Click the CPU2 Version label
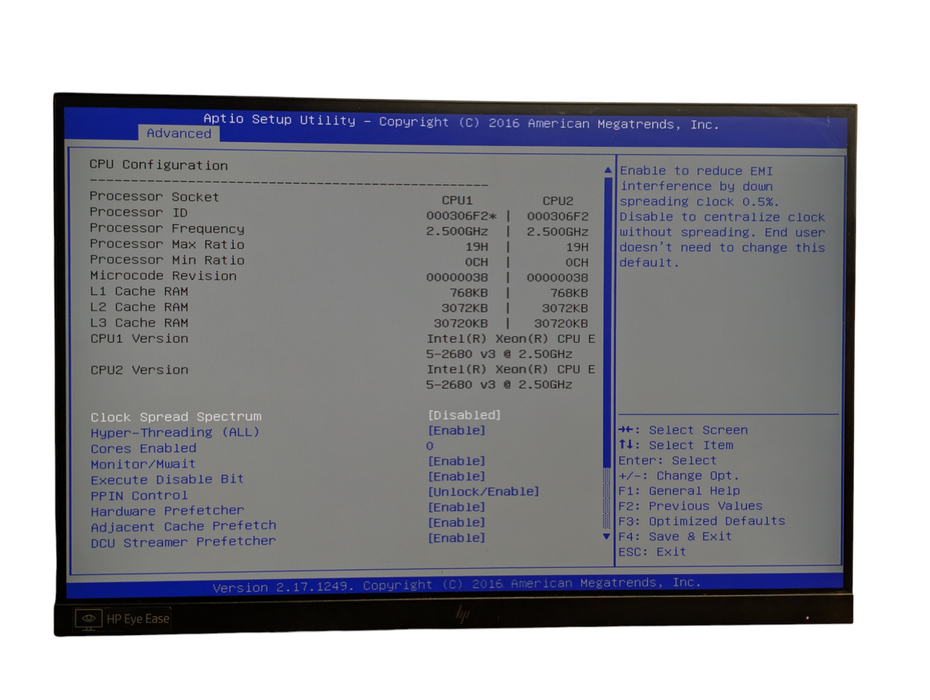This screenshot has height=700, width=930. tap(139, 370)
